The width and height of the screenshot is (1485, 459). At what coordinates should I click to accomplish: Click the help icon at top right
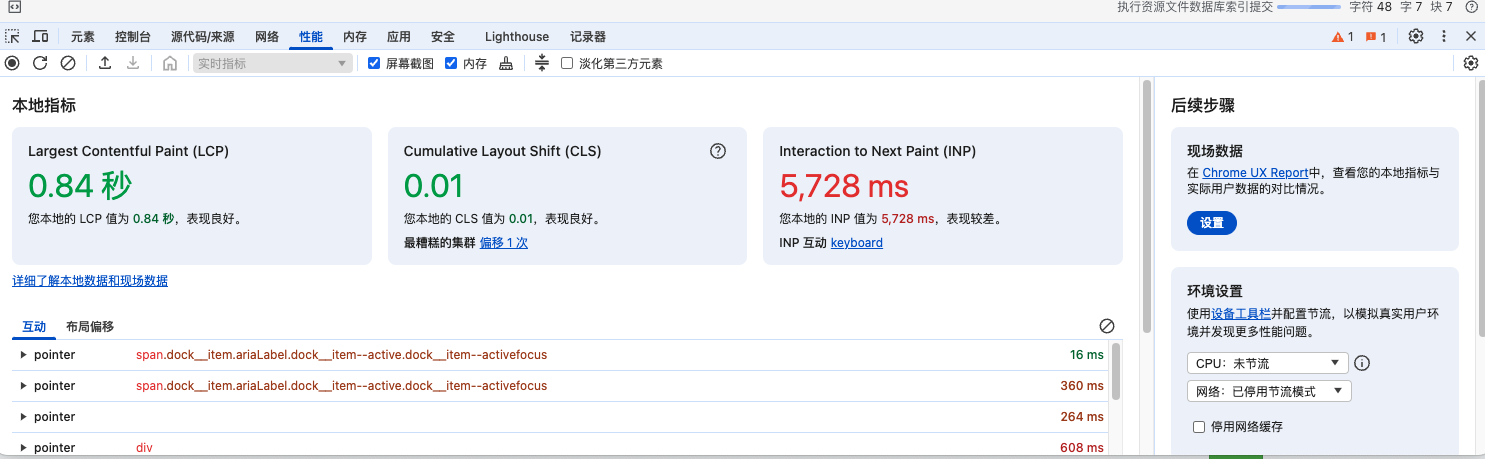click(x=1472, y=7)
